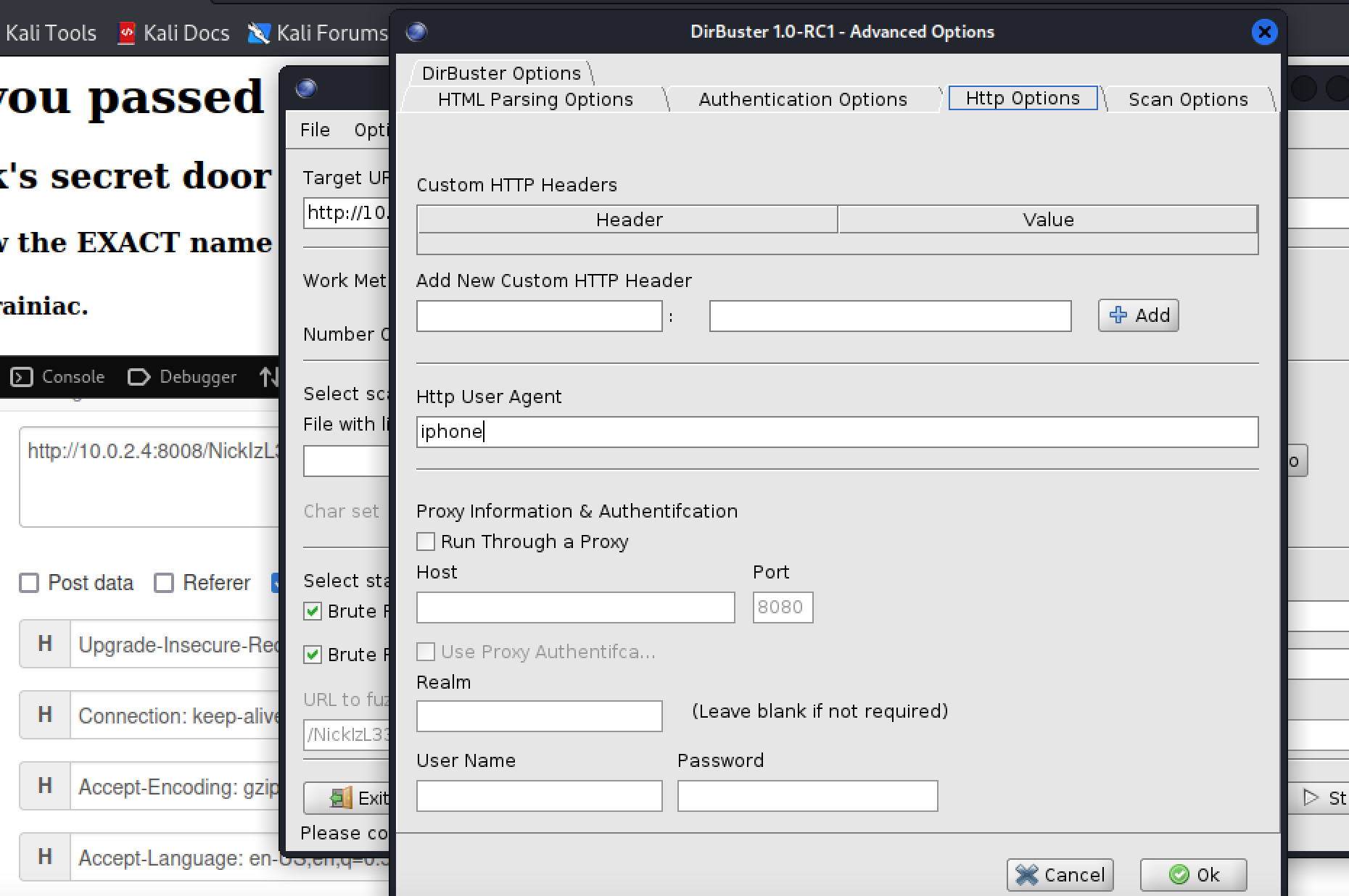Open the File menu in DirBuster
The image size is (1349, 896).
tap(315, 130)
